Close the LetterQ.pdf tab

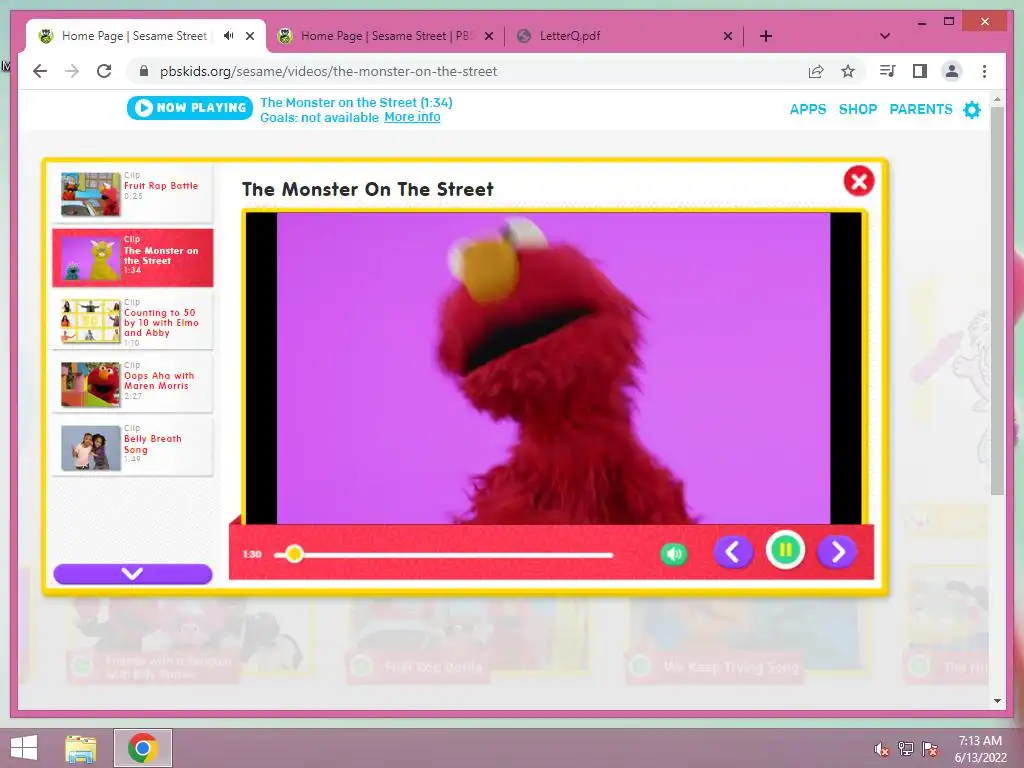click(728, 37)
